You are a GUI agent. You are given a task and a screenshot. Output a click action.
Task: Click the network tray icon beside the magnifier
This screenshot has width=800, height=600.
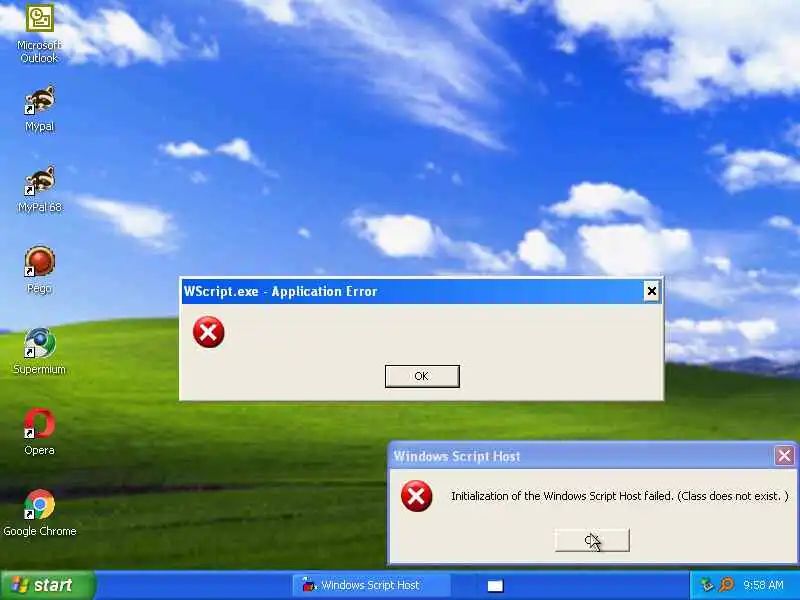[707, 585]
